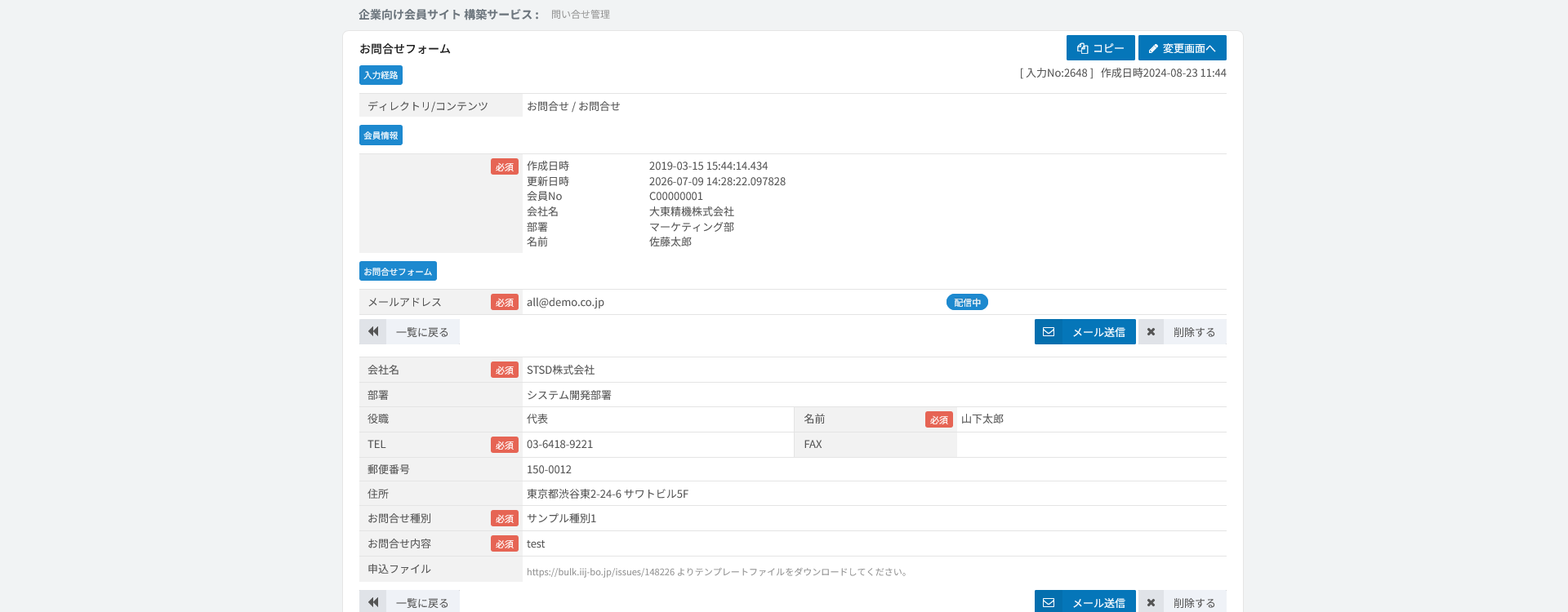This screenshot has width=1568, height=612.
Task: Click the 問い合せ管理 header breadcrumb
Action: (580, 15)
